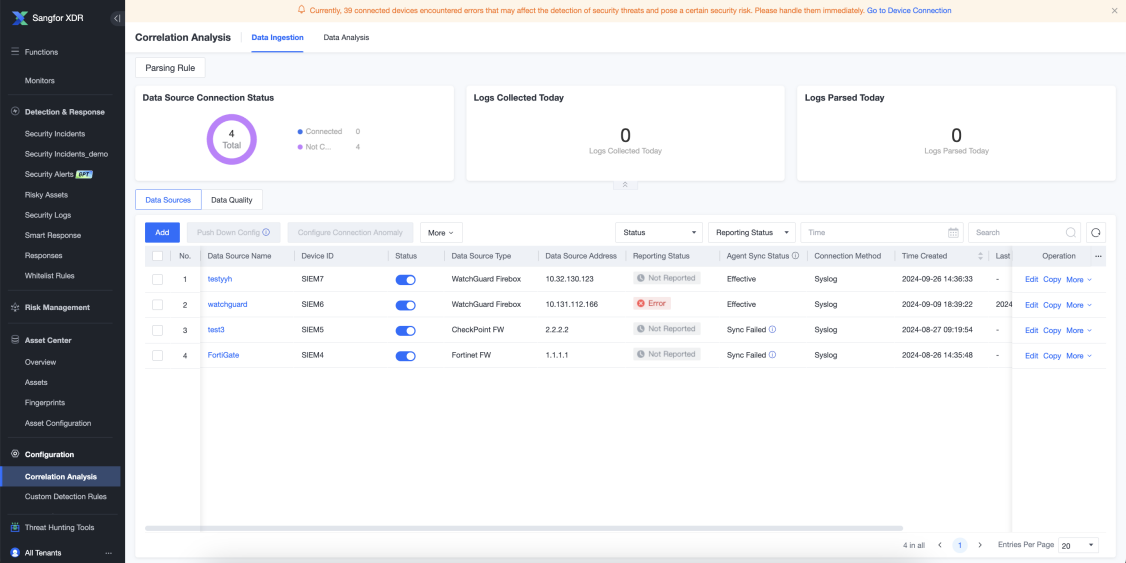Toggle status switch for FortiGate
Viewport: 1126px width, 563px height.
(x=406, y=355)
